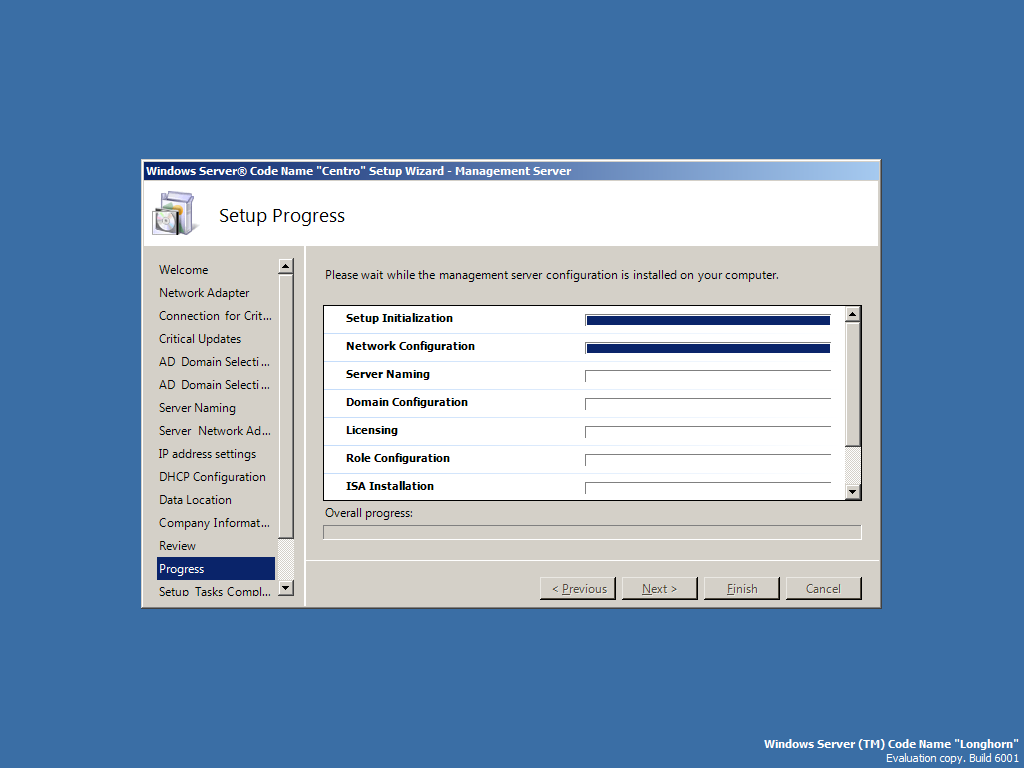Click the Setup Progress heading
Image resolution: width=1024 pixels, height=768 pixels.
tap(281, 216)
